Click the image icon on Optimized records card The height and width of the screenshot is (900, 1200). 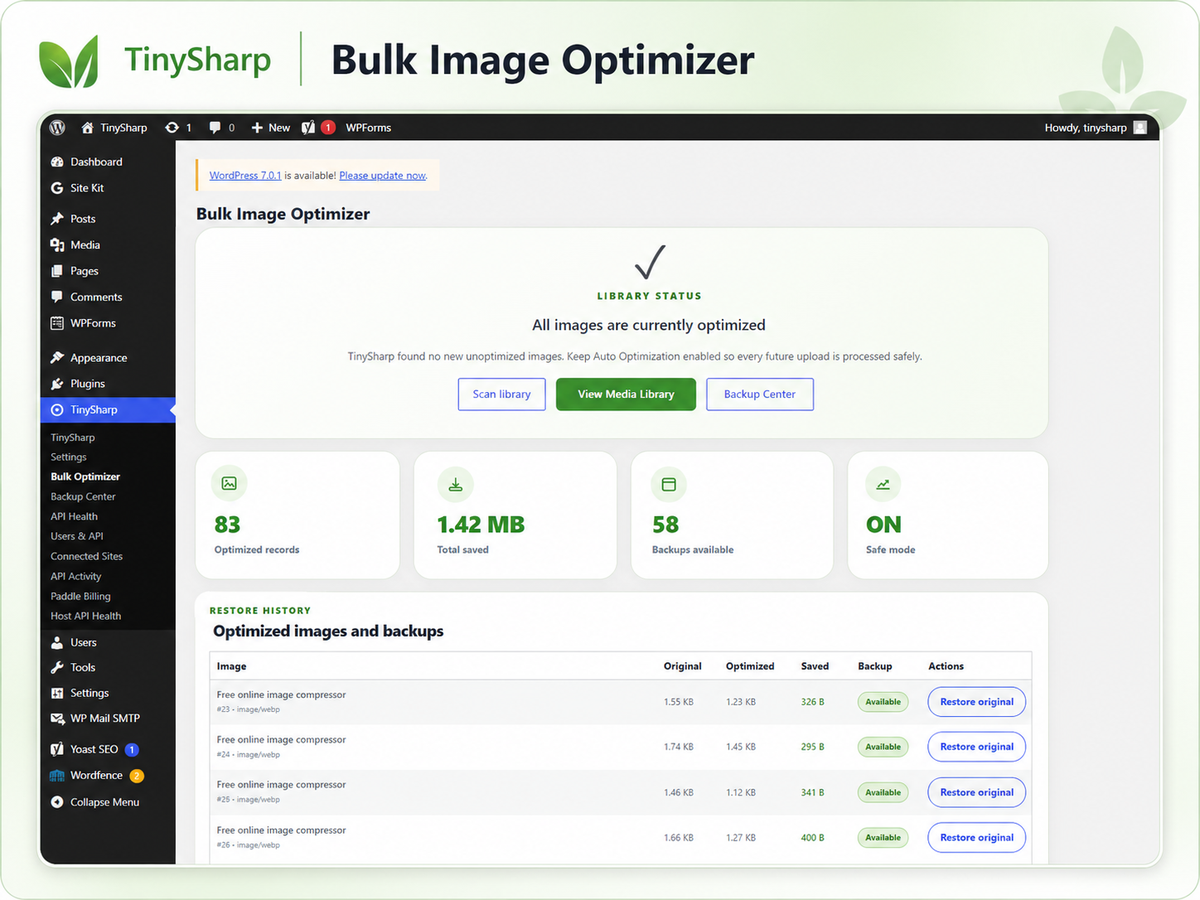[x=229, y=484]
